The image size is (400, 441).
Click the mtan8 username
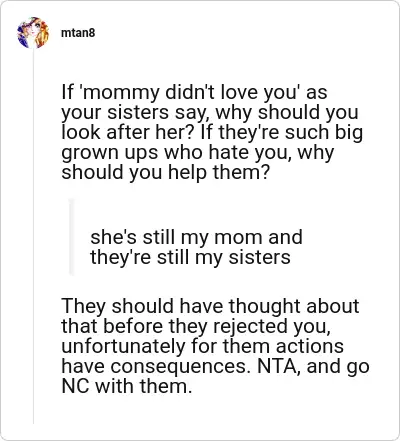coord(78,33)
